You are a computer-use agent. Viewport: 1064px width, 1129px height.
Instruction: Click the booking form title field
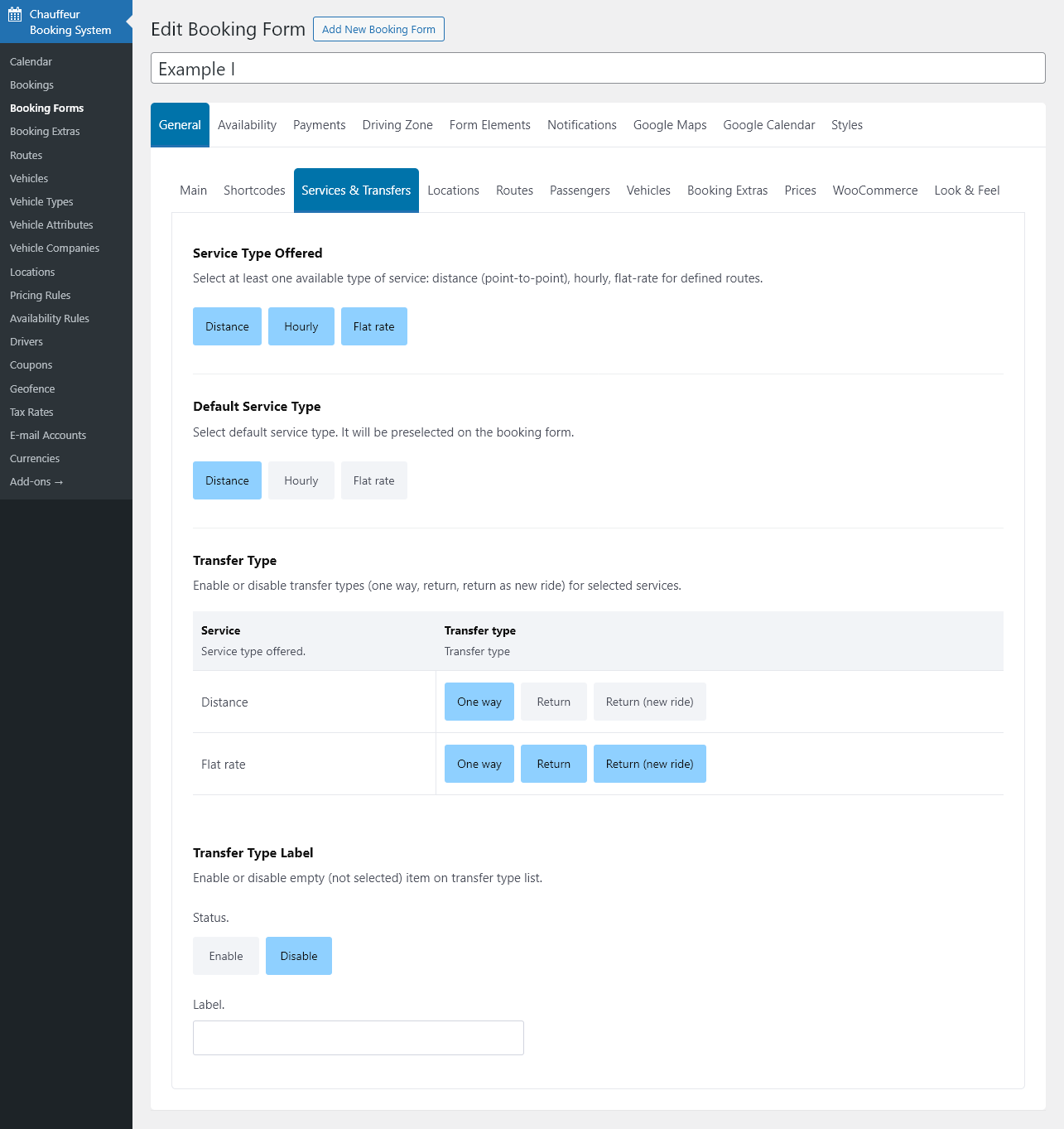[x=597, y=69]
